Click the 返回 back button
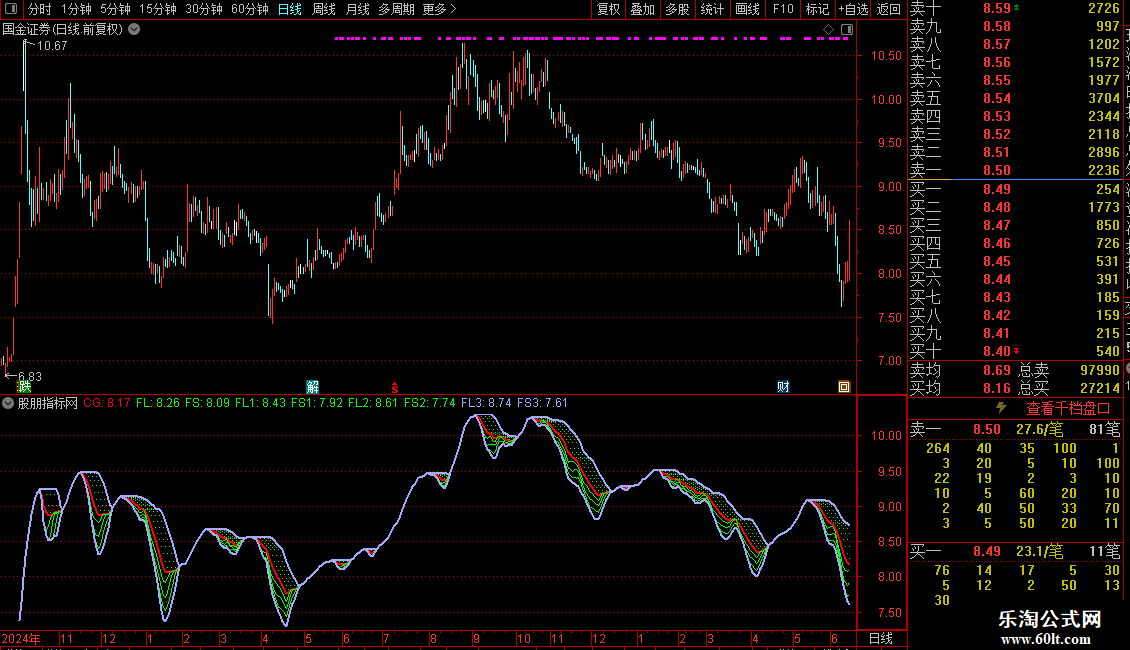 coord(889,9)
